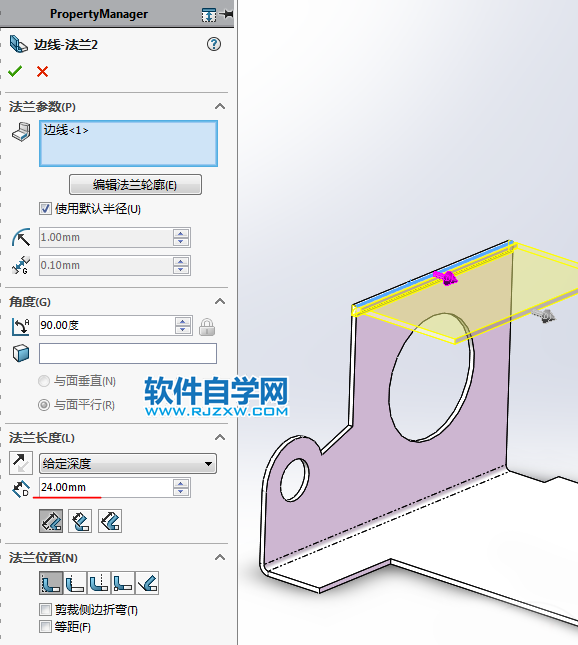This screenshot has width=578, height=645.
Task: Select Bend from Virtual Sharp position
Action: [x=123, y=583]
